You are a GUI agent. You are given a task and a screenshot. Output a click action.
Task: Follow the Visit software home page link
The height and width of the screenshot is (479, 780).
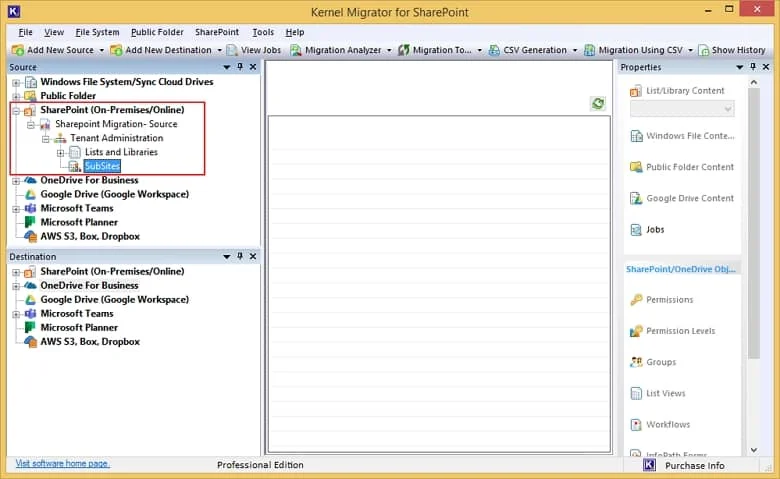click(x=63, y=464)
